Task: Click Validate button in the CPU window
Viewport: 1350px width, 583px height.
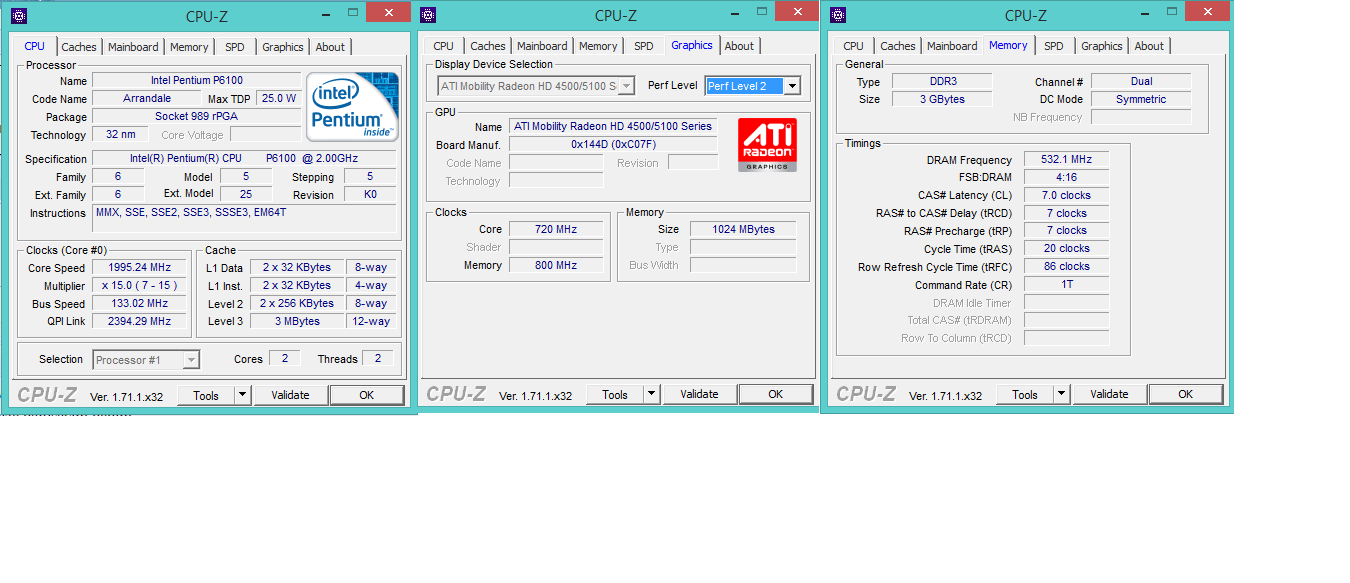Action: point(290,395)
